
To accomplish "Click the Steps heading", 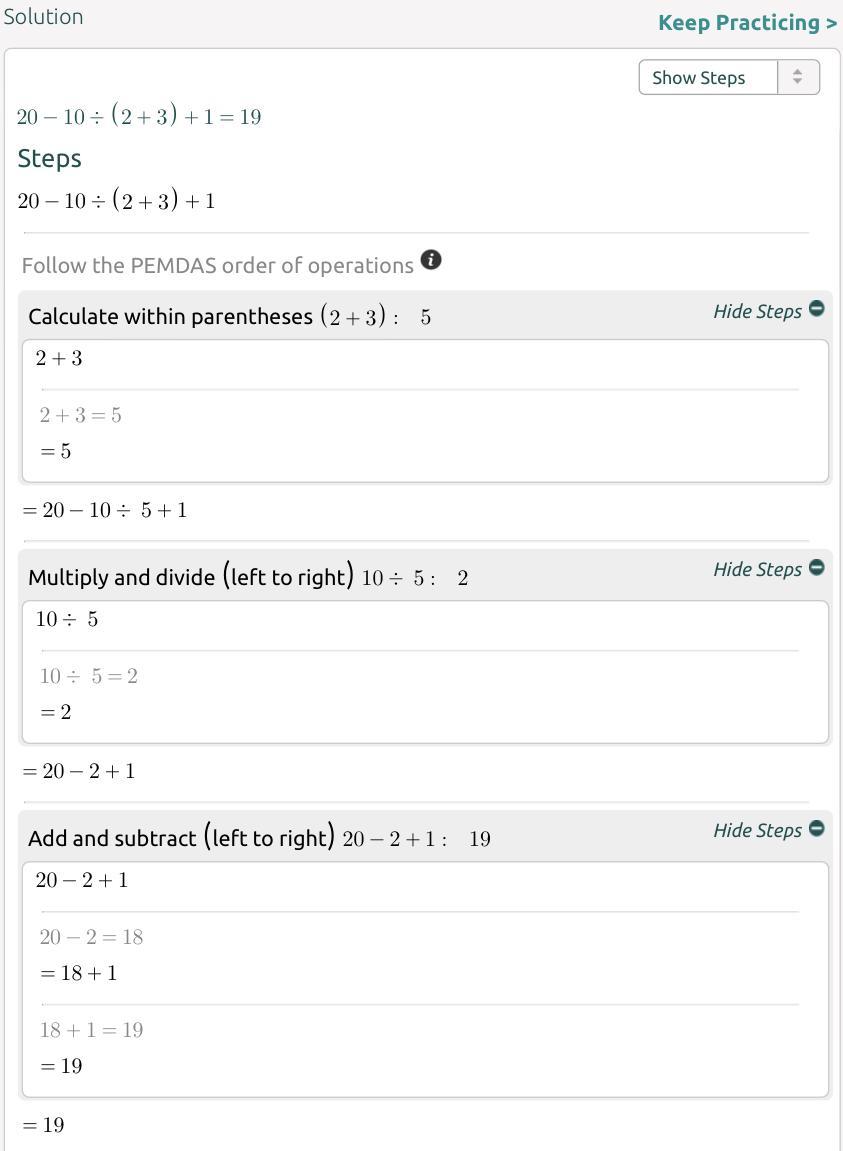I will 50,158.
